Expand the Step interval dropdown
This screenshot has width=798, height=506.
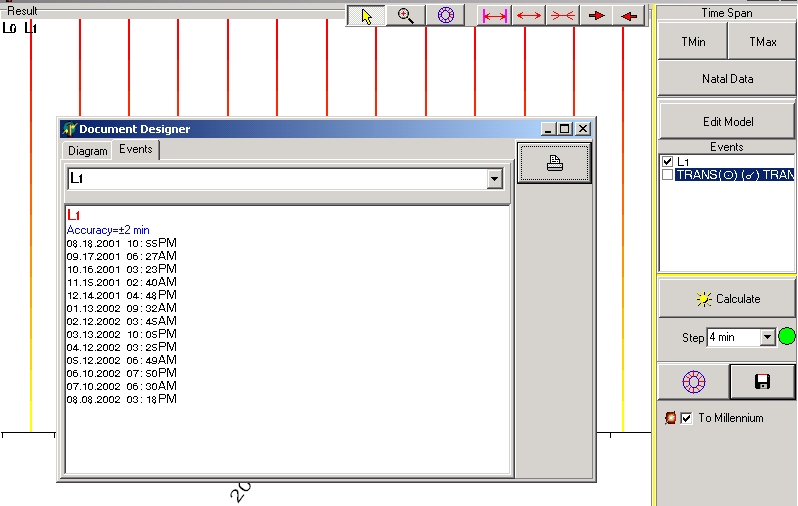(x=767, y=338)
